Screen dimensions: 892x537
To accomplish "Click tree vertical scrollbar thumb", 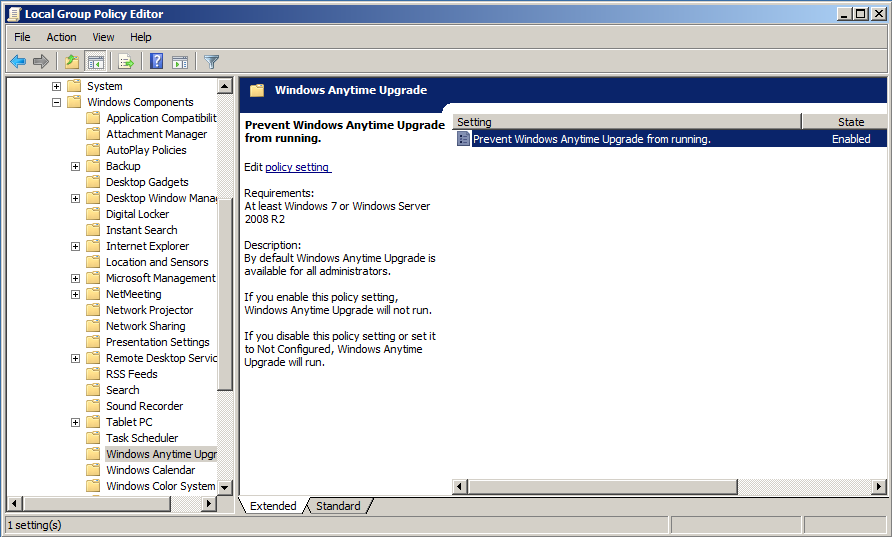I will click(x=225, y=294).
